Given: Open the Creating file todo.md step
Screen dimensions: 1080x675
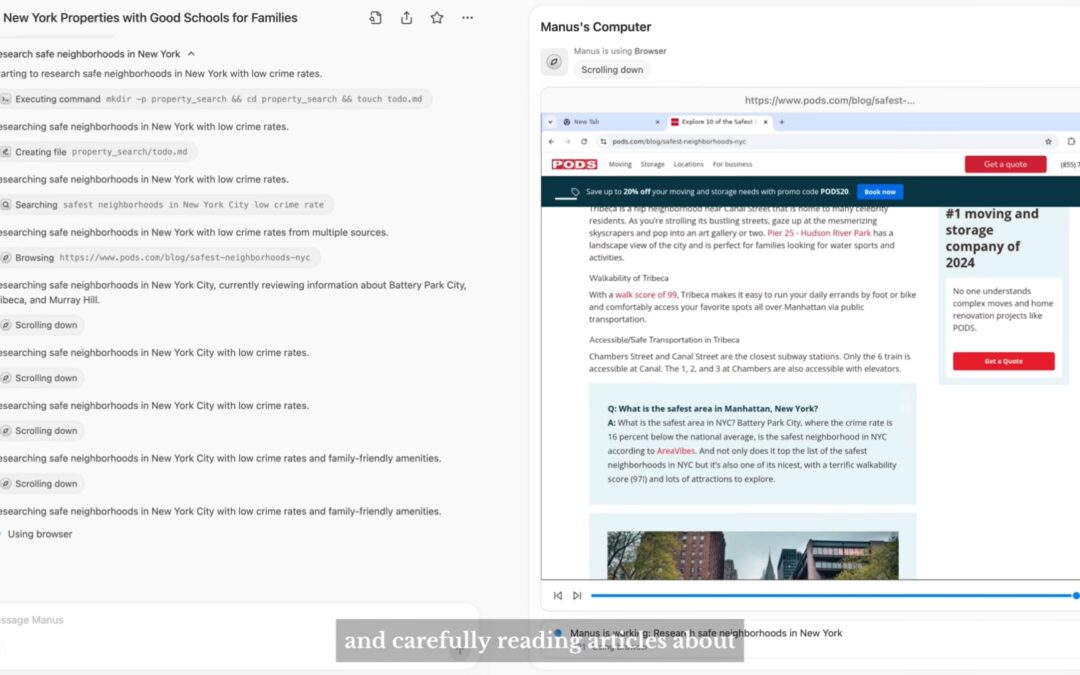Looking at the screenshot, I should pos(98,152).
